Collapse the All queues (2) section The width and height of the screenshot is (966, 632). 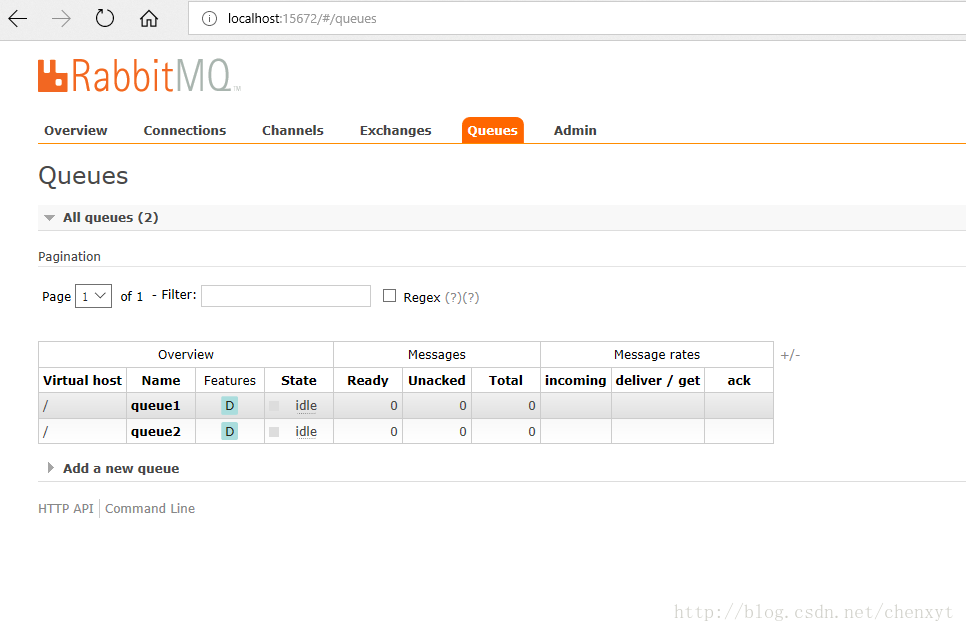click(x=110, y=217)
